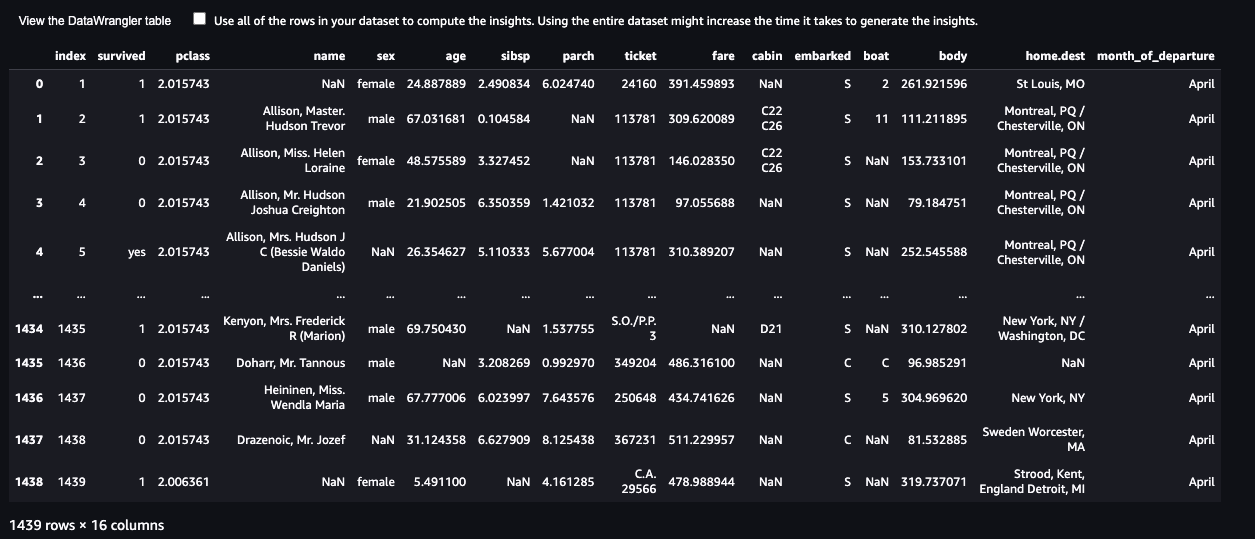Select the pclass column header
This screenshot has width=1255, height=539.
coord(192,56)
